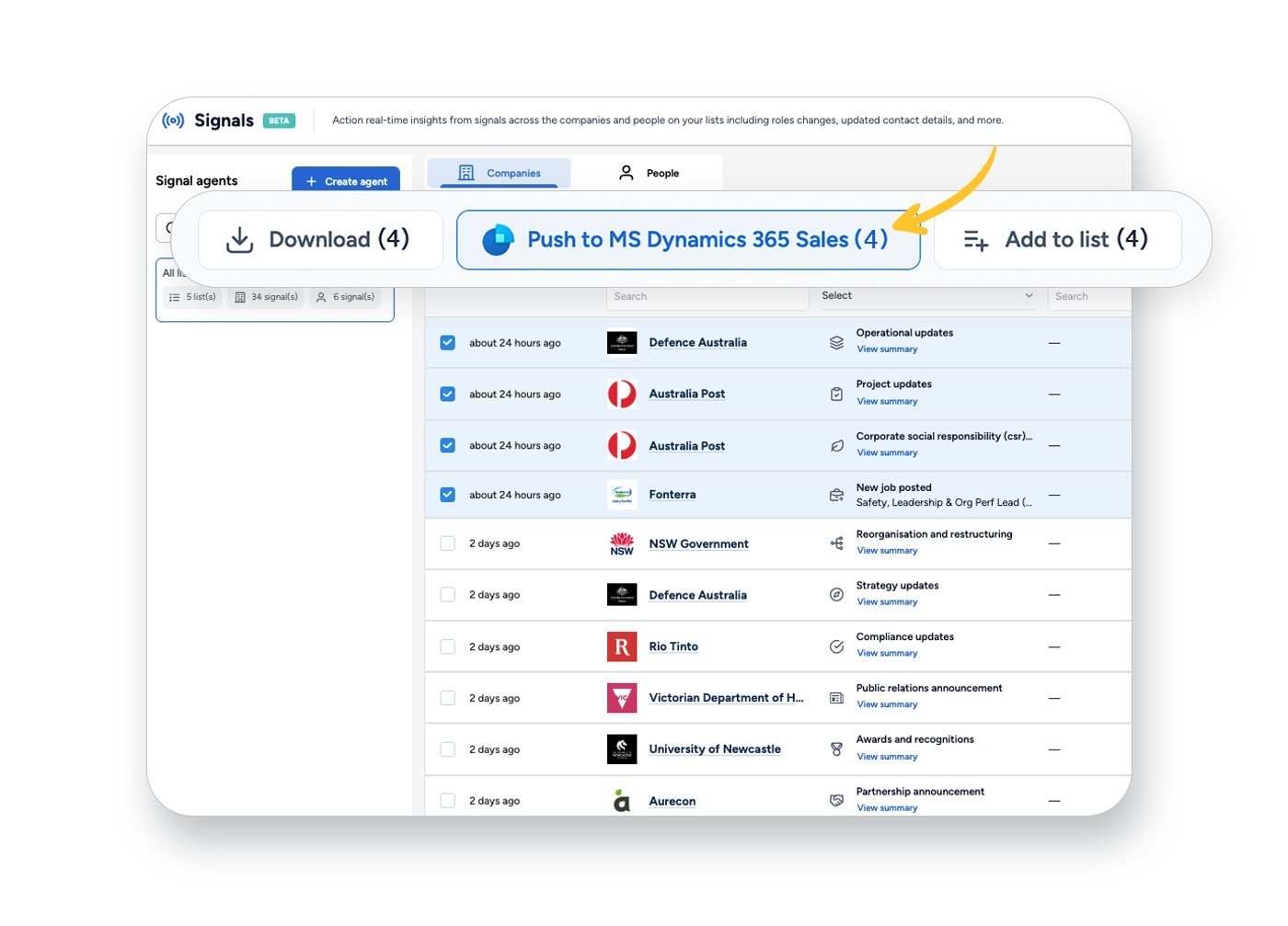Click the Awards and recognitions medal icon
This screenshot has width=1288, height=926.
click(836, 749)
